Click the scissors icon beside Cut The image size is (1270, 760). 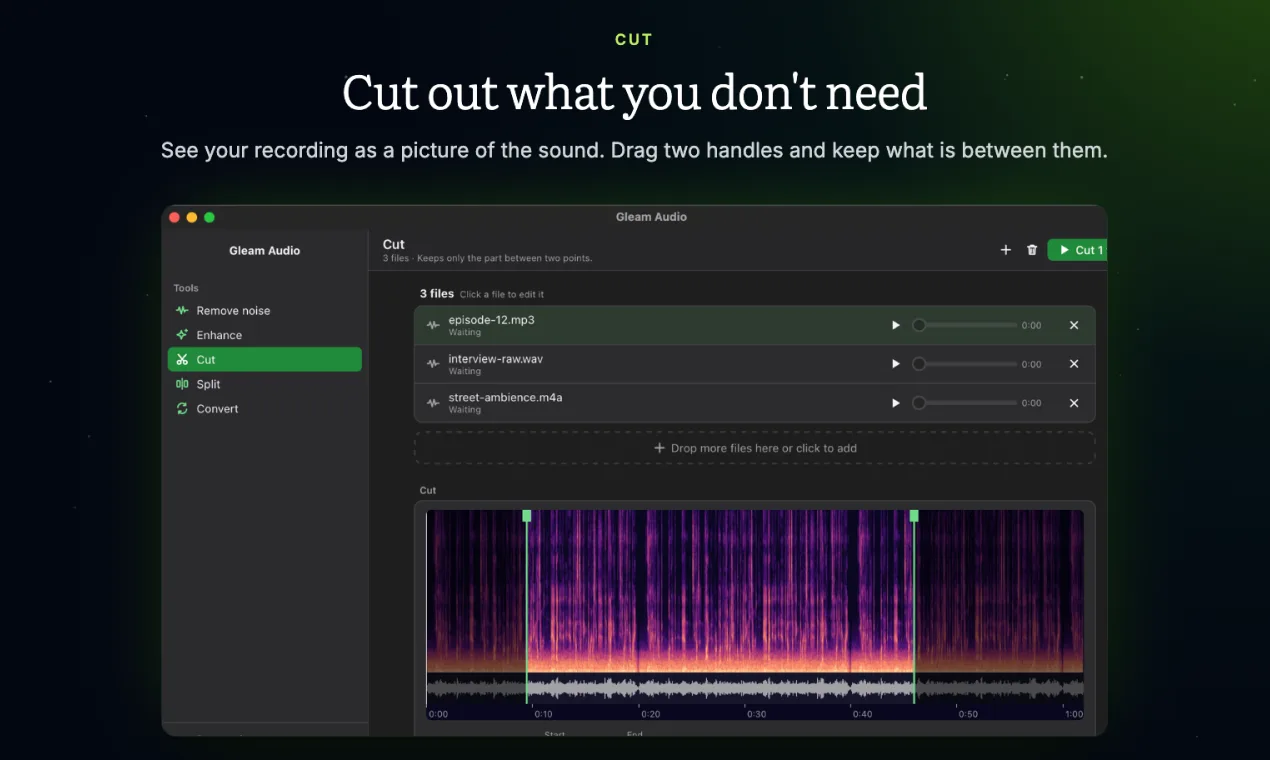182,360
